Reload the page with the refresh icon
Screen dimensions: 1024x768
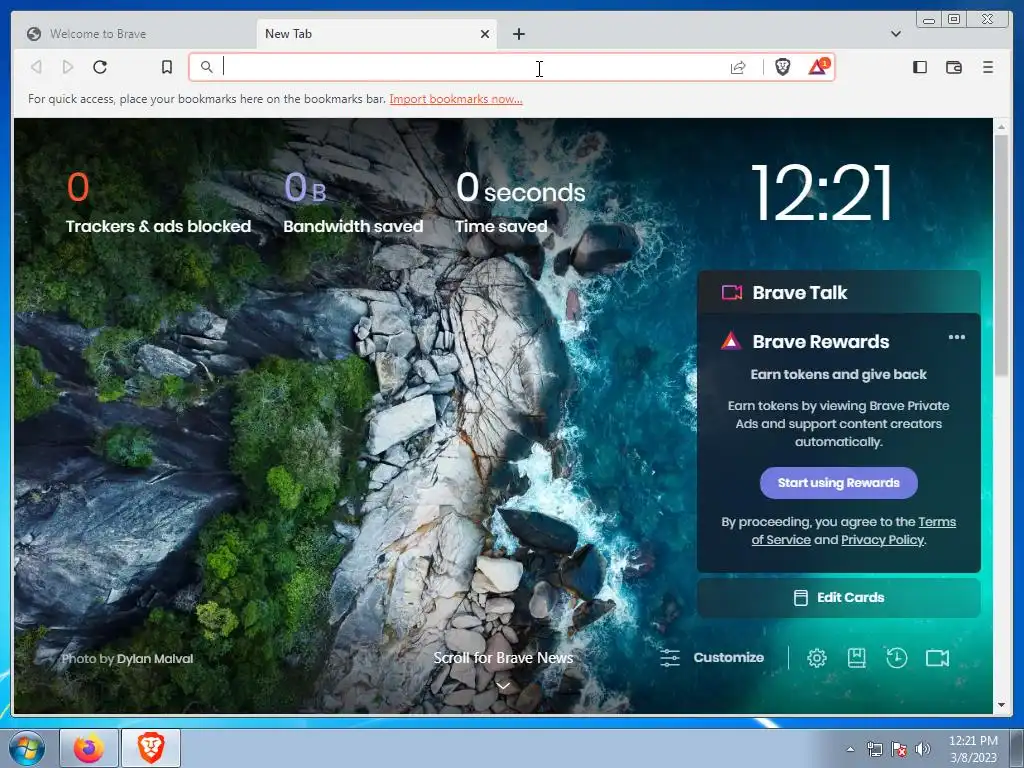pyautogui.click(x=100, y=67)
